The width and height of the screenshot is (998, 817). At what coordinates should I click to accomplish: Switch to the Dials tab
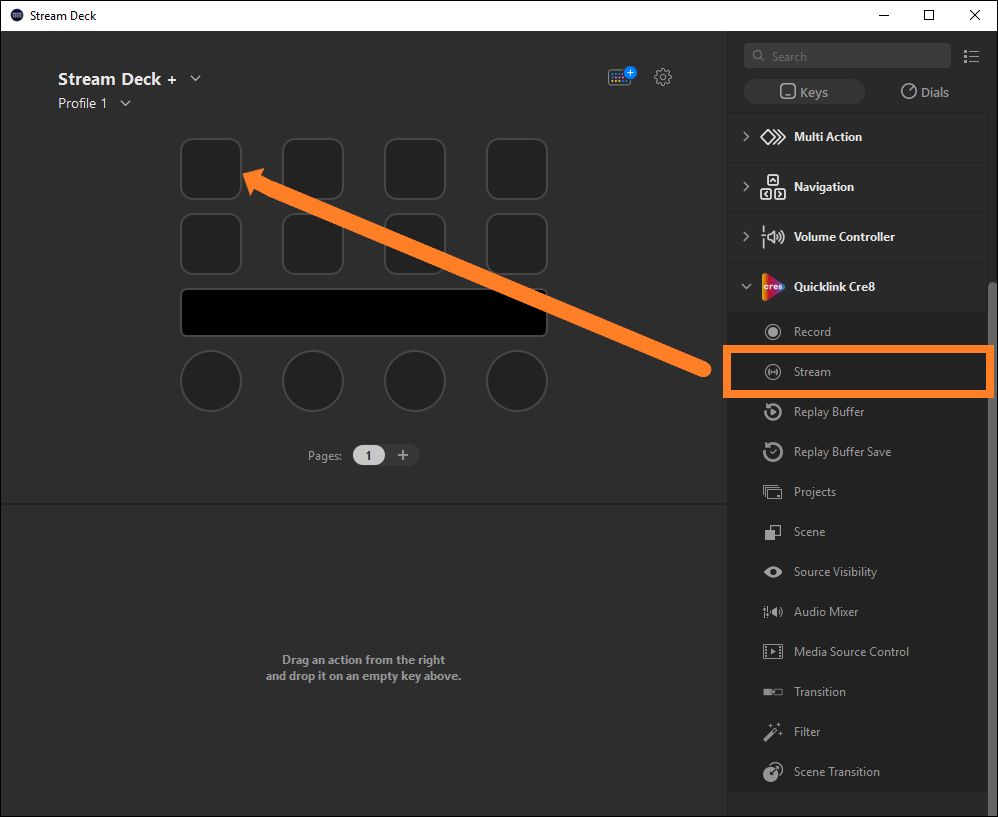[x=925, y=92]
